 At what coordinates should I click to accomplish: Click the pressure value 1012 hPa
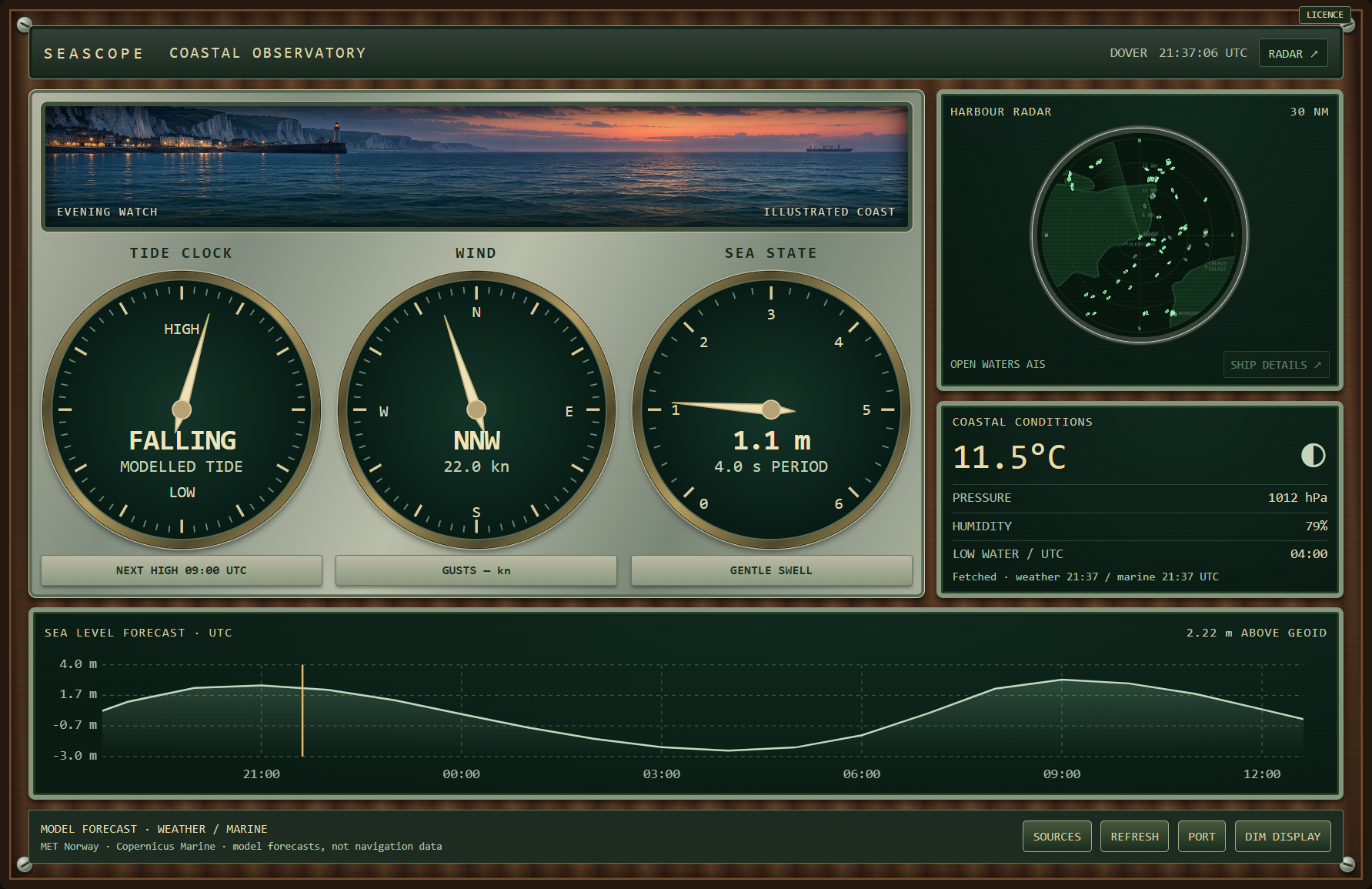(1297, 497)
